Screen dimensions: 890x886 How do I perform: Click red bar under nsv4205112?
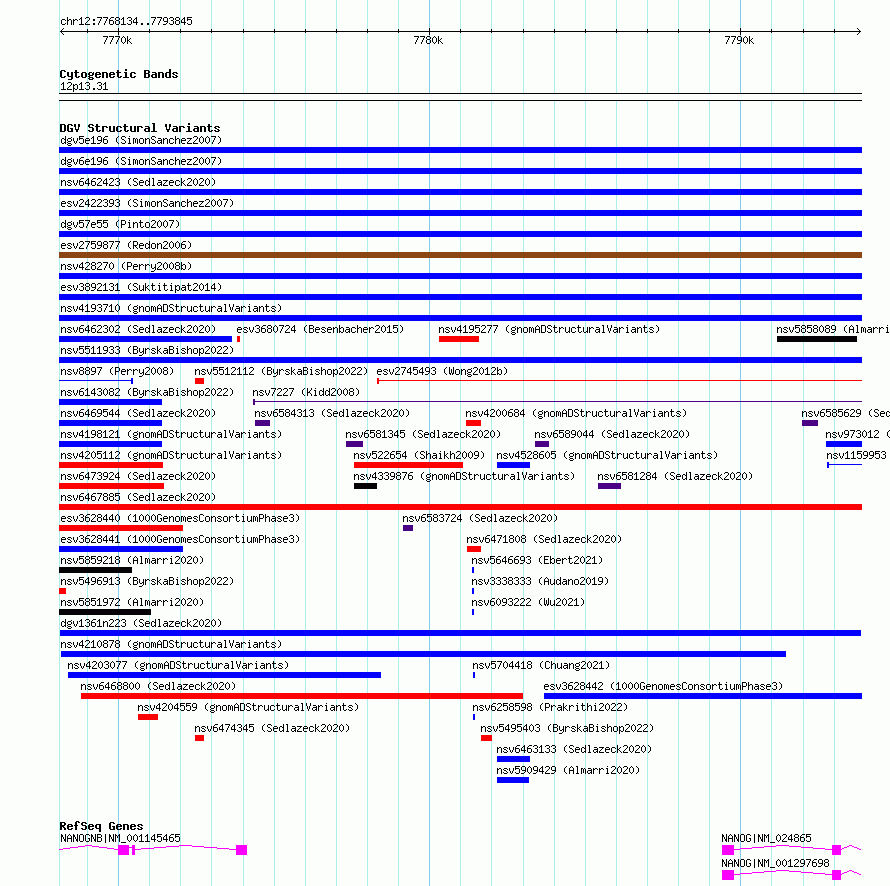coord(111,465)
